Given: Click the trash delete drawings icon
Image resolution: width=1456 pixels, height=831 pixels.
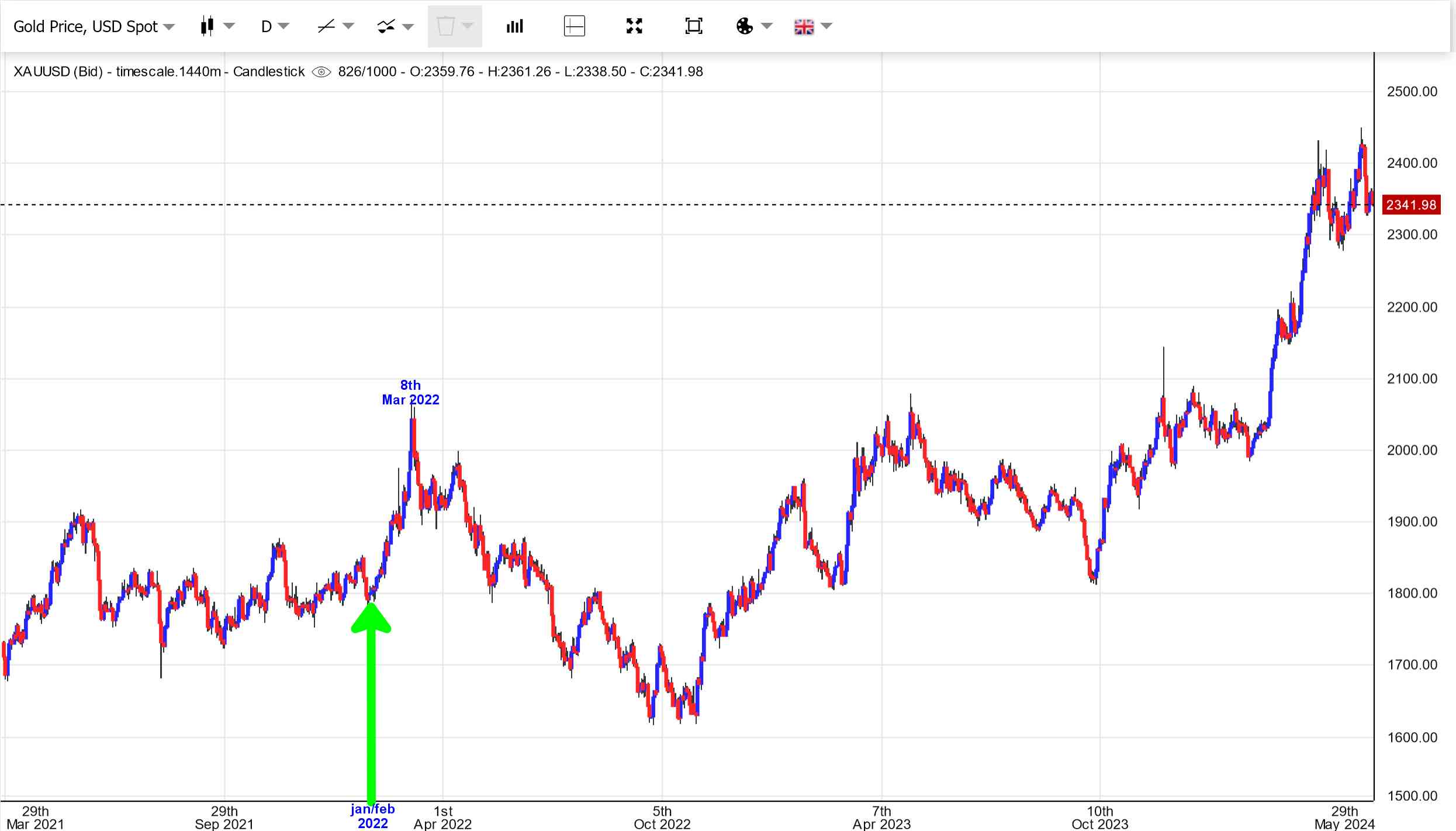Looking at the screenshot, I should 445,26.
